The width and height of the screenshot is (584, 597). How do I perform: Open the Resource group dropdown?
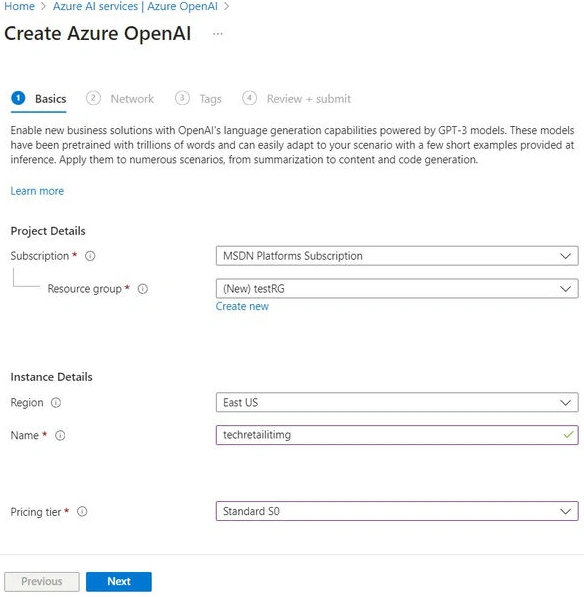(397, 289)
